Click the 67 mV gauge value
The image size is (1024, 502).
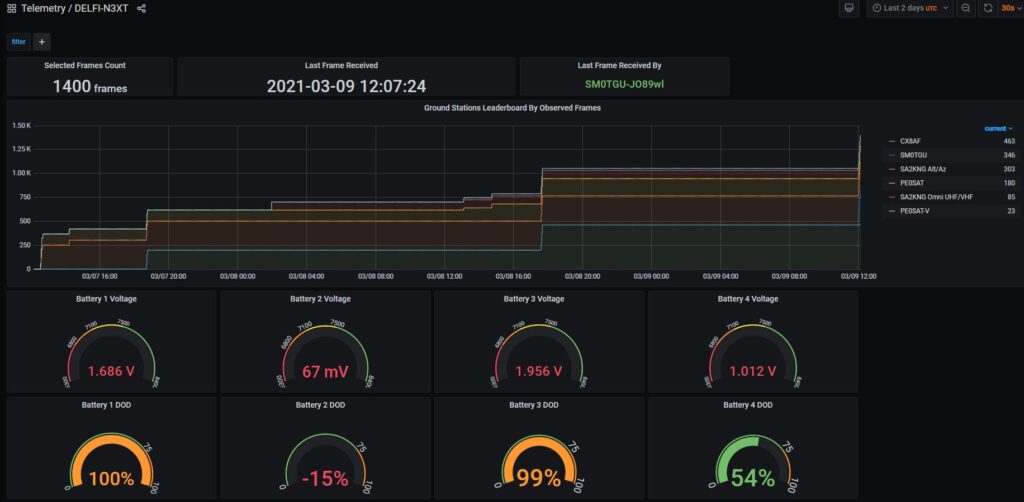tap(325, 371)
